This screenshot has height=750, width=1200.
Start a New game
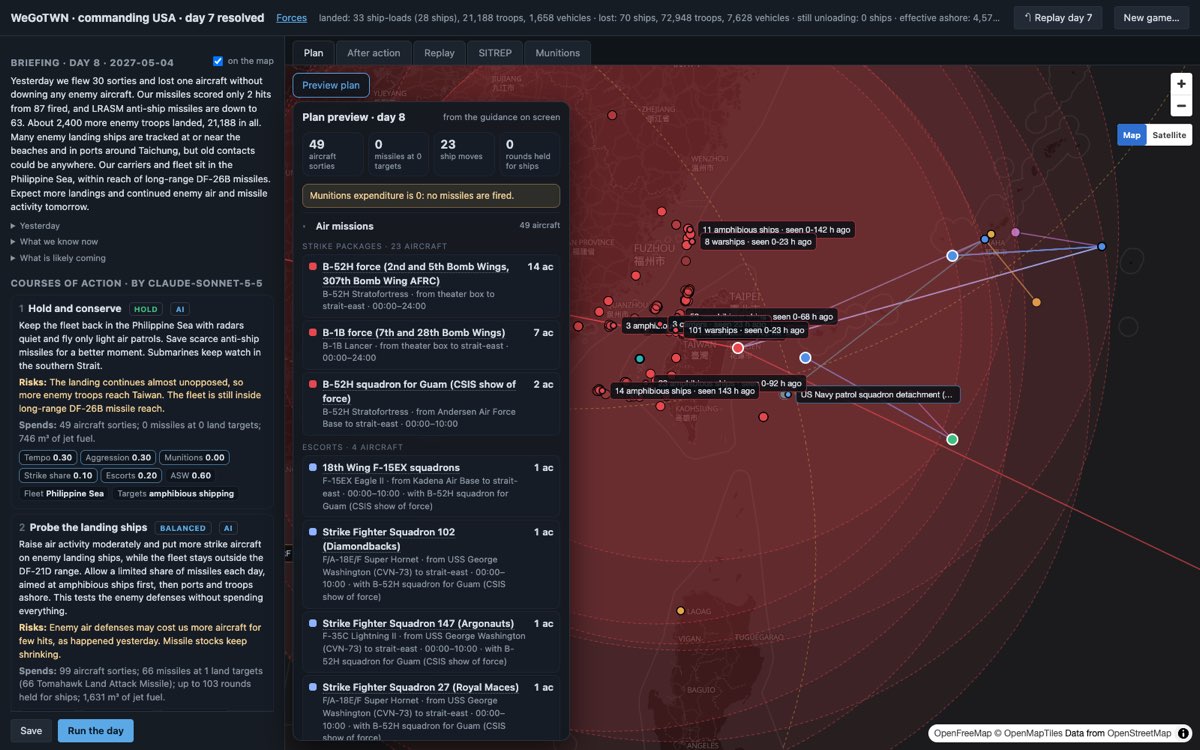pyautogui.click(x=1151, y=18)
